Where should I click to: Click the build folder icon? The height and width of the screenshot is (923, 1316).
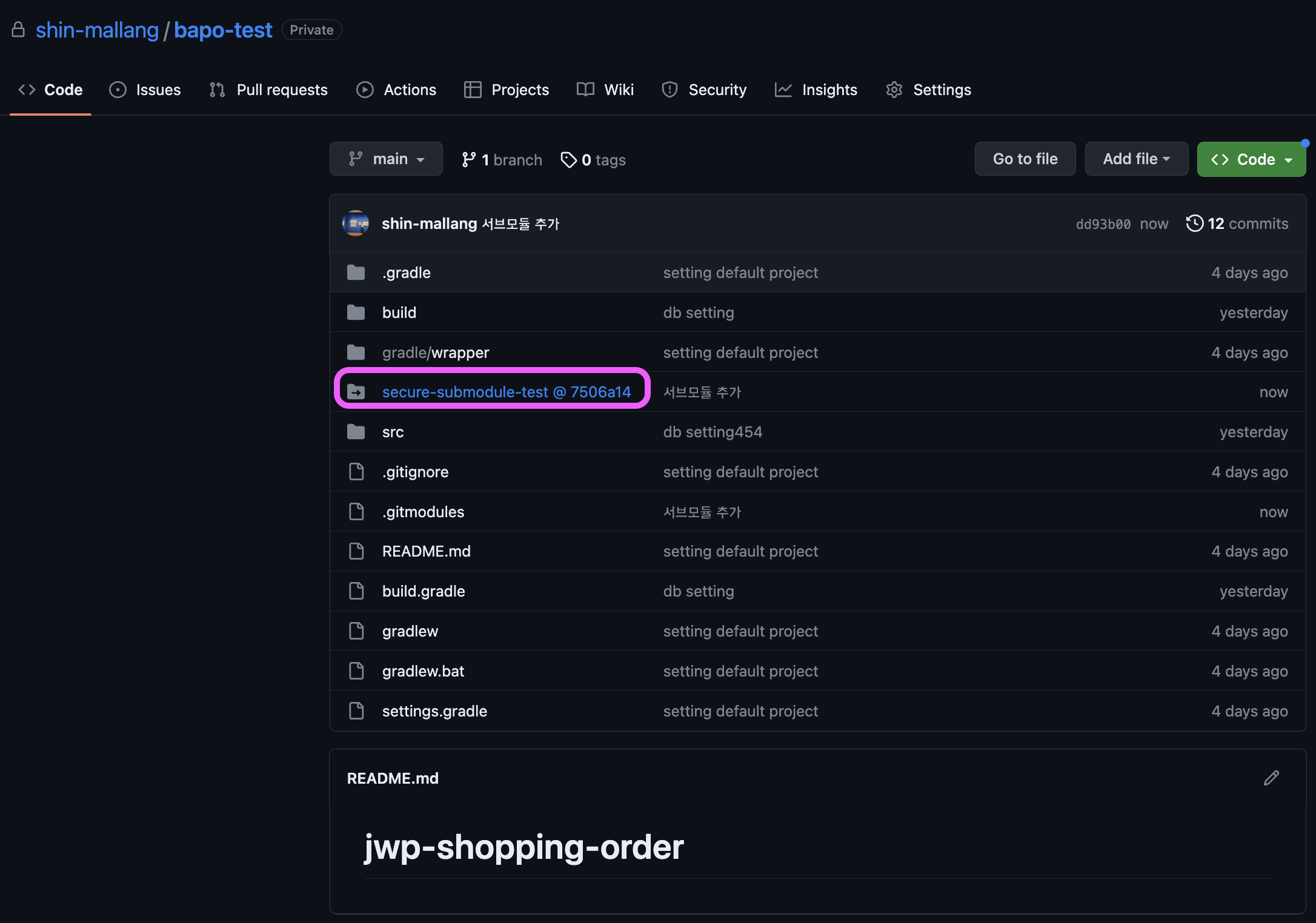pyautogui.click(x=356, y=313)
